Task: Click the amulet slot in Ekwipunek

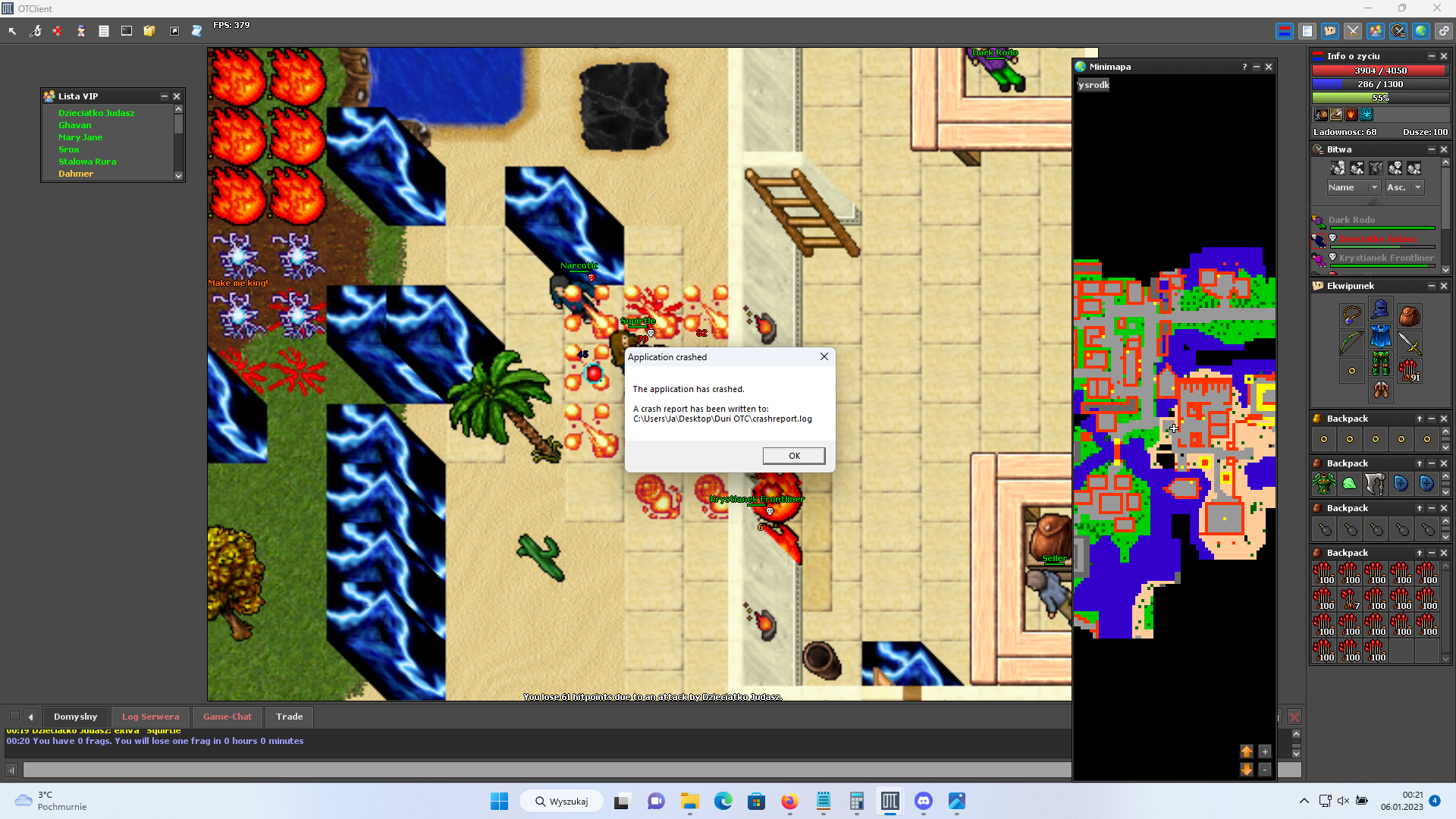Action: click(1351, 315)
